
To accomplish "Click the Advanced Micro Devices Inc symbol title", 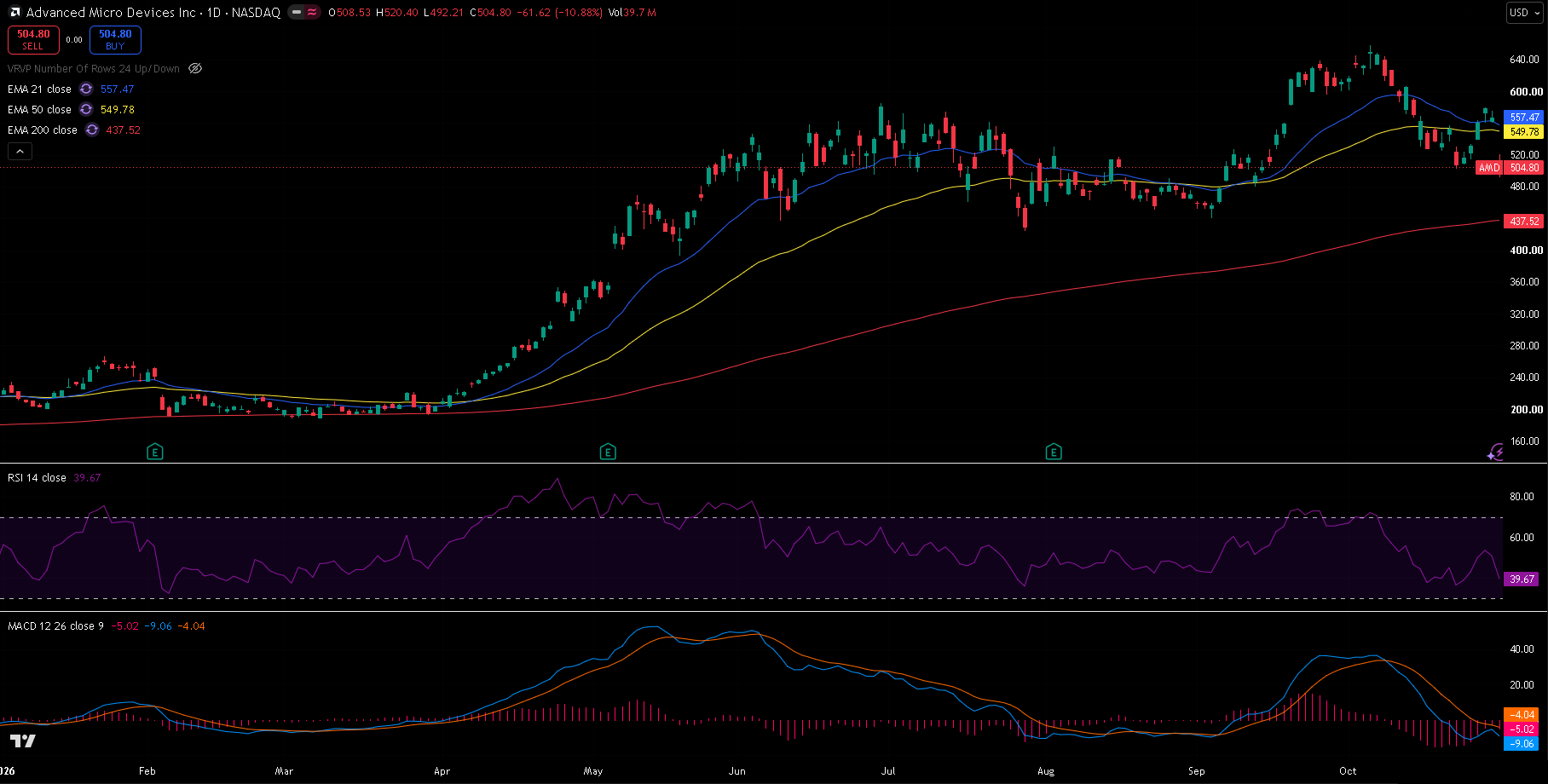I will pyautogui.click(x=111, y=12).
